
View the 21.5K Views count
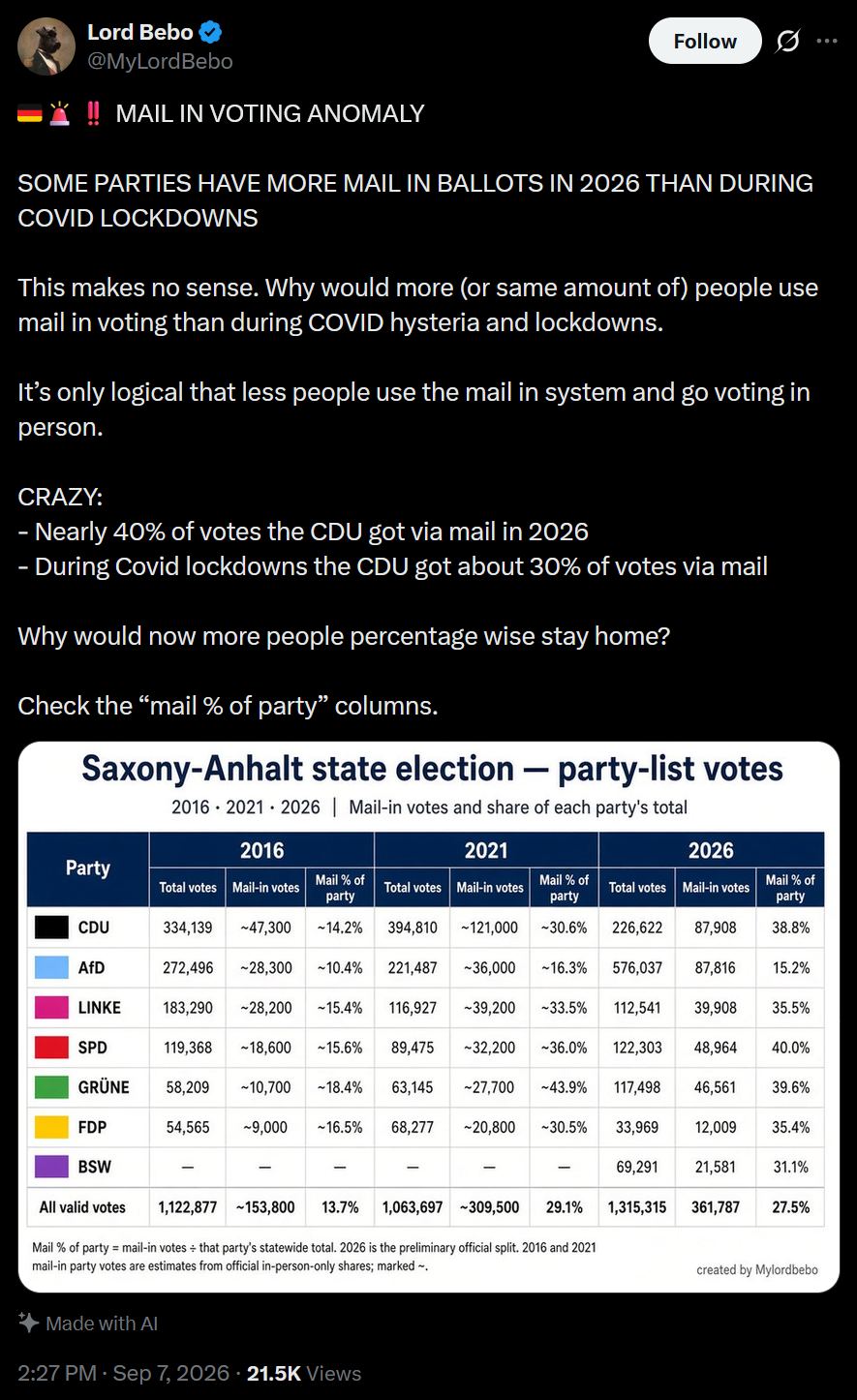[x=304, y=1373]
